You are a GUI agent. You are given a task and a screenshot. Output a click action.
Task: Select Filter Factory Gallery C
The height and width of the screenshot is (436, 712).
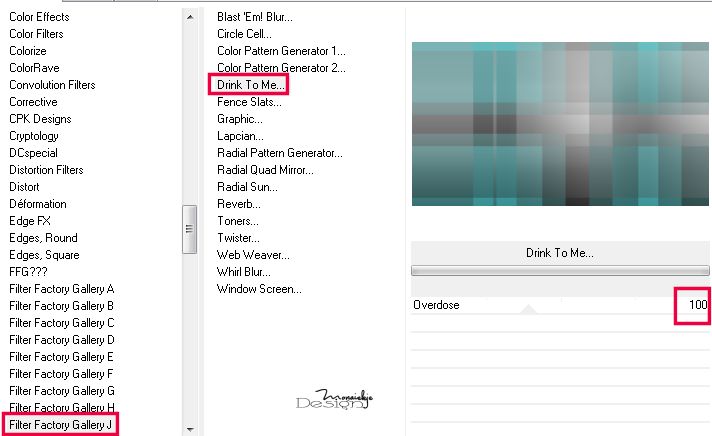coord(61,323)
